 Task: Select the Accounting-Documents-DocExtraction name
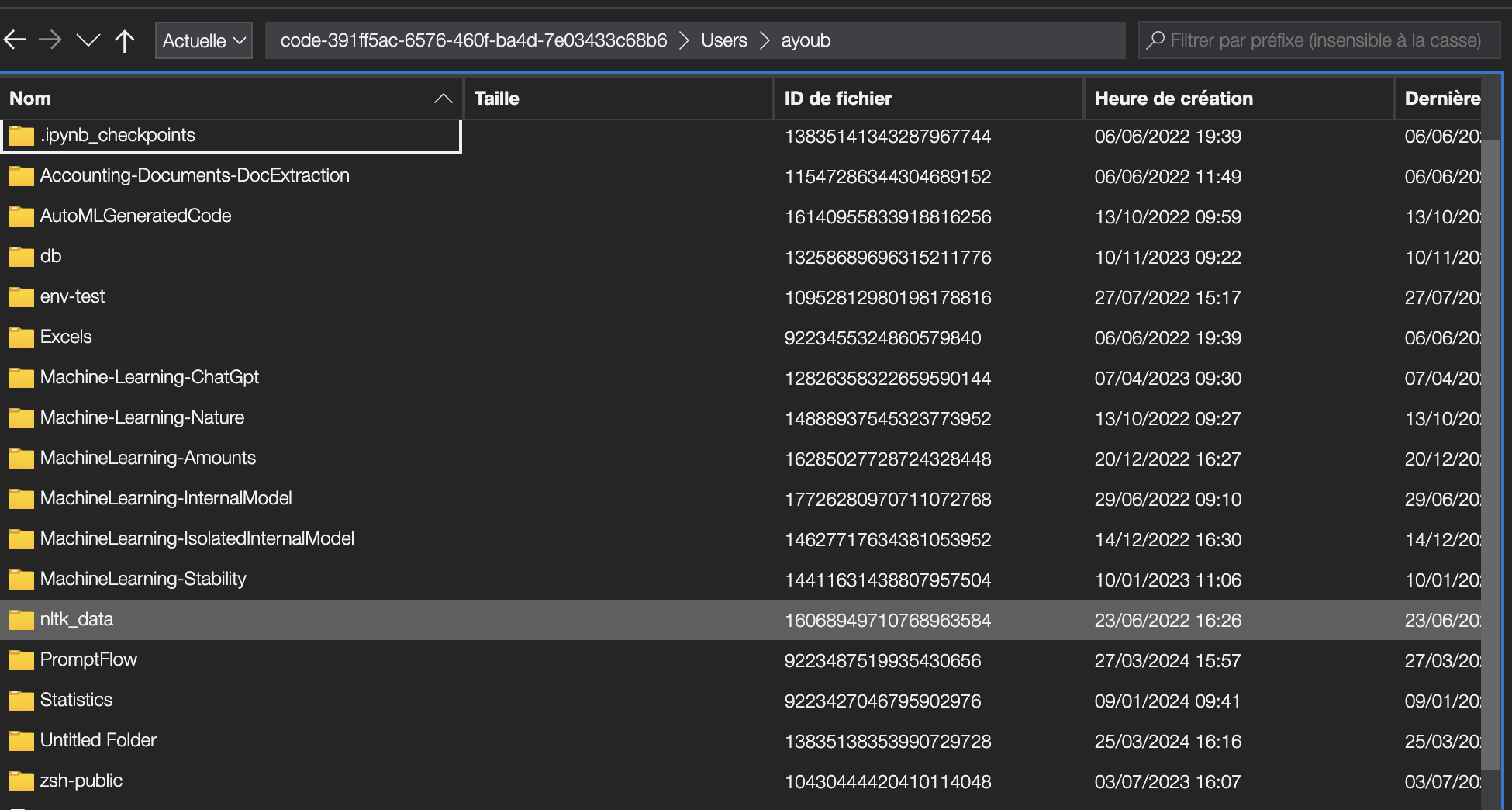coord(195,175)
